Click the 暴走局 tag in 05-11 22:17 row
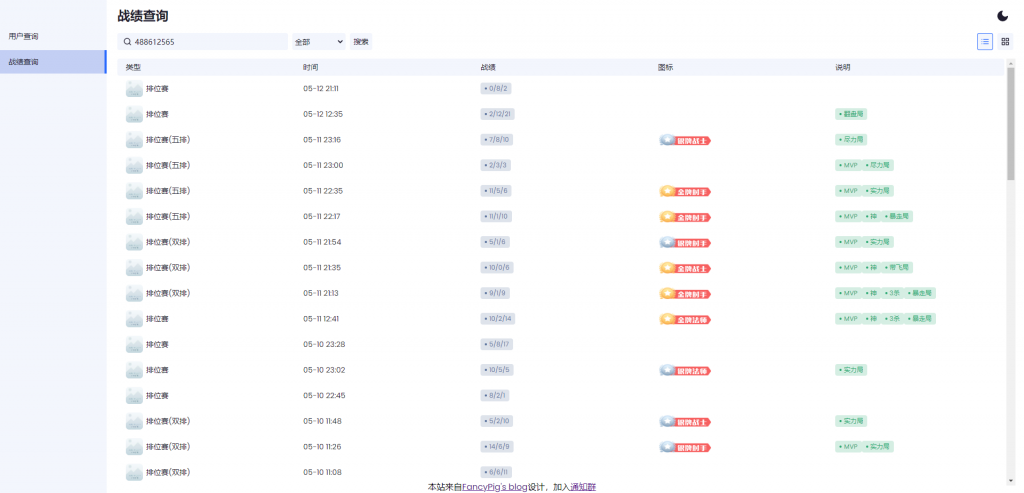The image size is (1024, 493). click(x=897, y=217)
